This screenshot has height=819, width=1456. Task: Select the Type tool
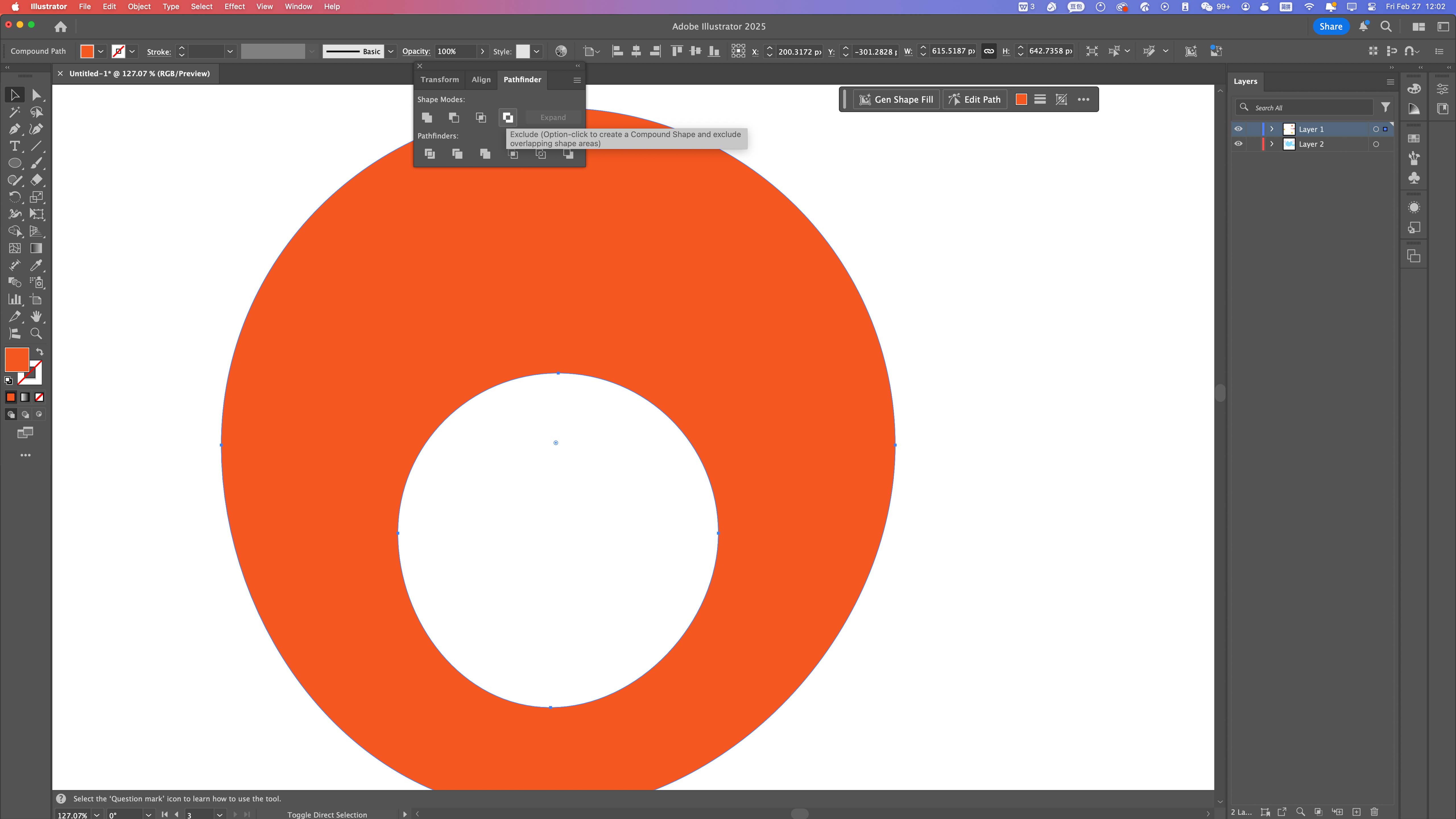point(15,146)
